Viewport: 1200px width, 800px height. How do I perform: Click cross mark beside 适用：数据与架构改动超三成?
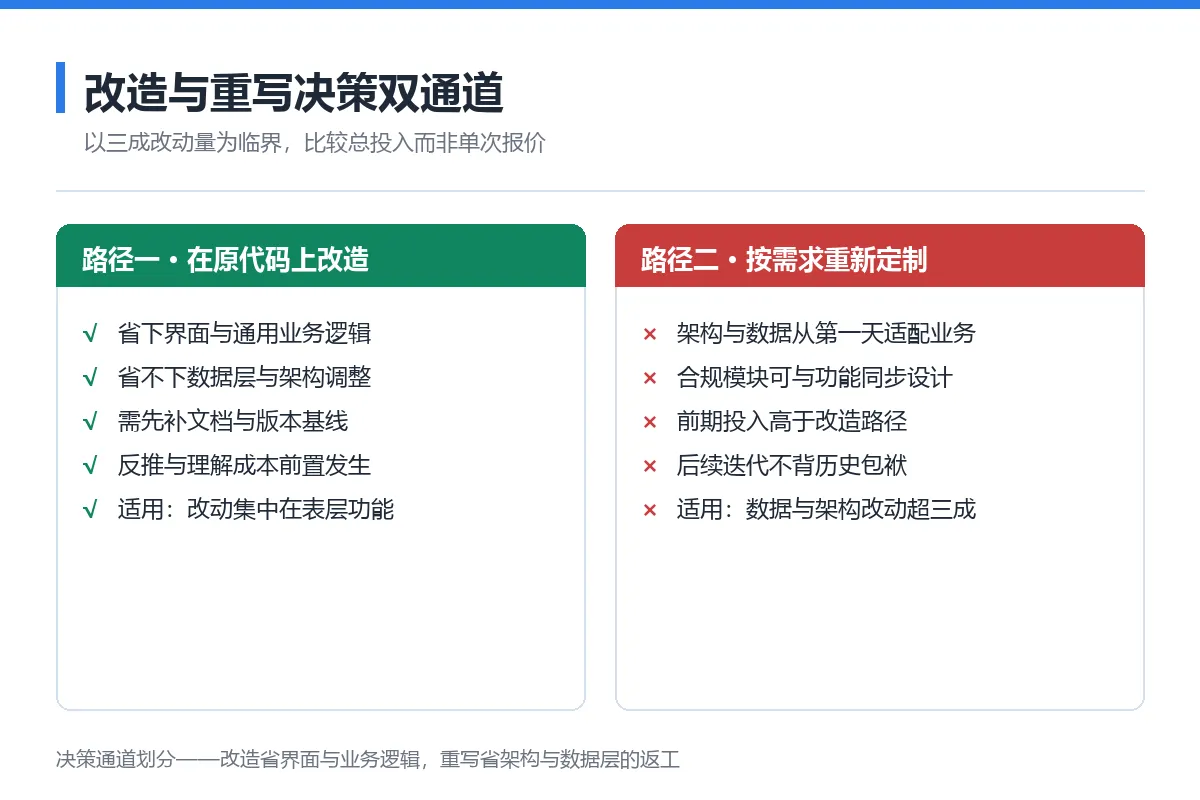pyautogui.click(x=649, y=511)
